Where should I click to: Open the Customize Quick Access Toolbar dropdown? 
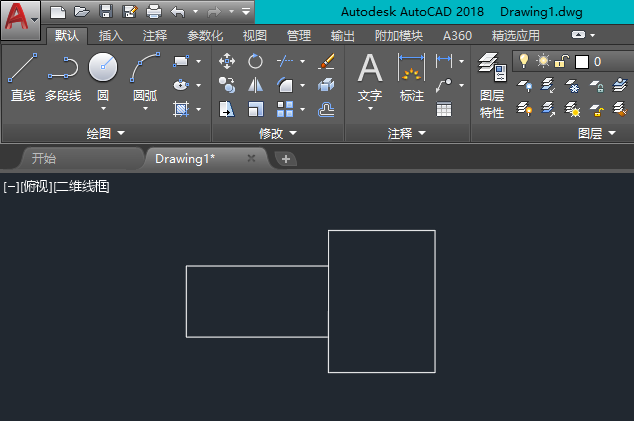(x=246, y=12)
